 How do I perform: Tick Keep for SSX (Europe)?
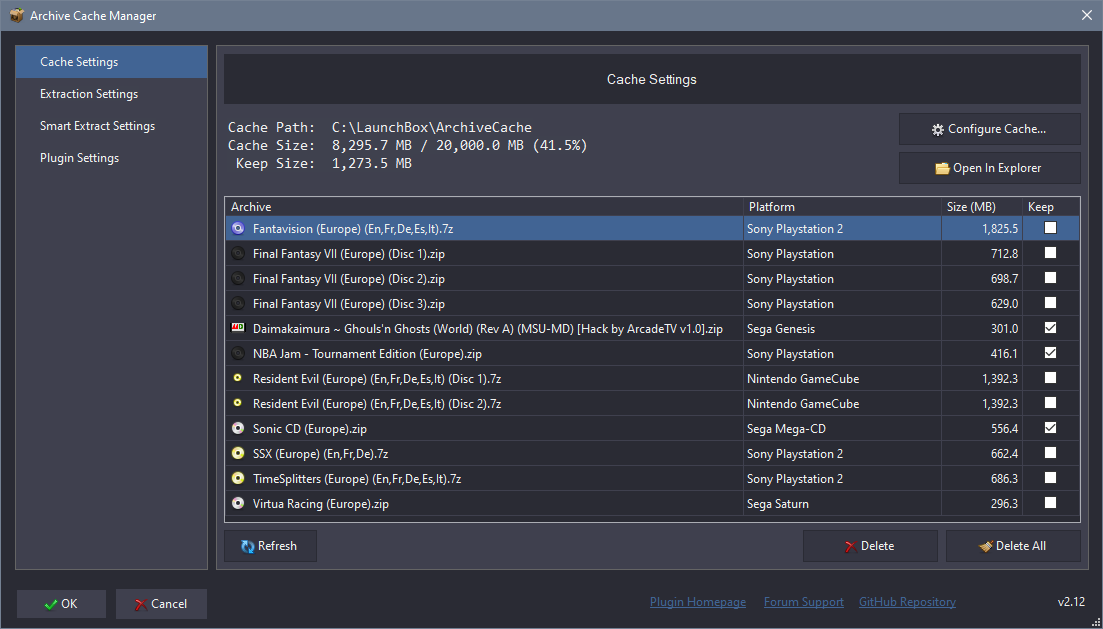pyautogui.click(x=1050, y=452)
